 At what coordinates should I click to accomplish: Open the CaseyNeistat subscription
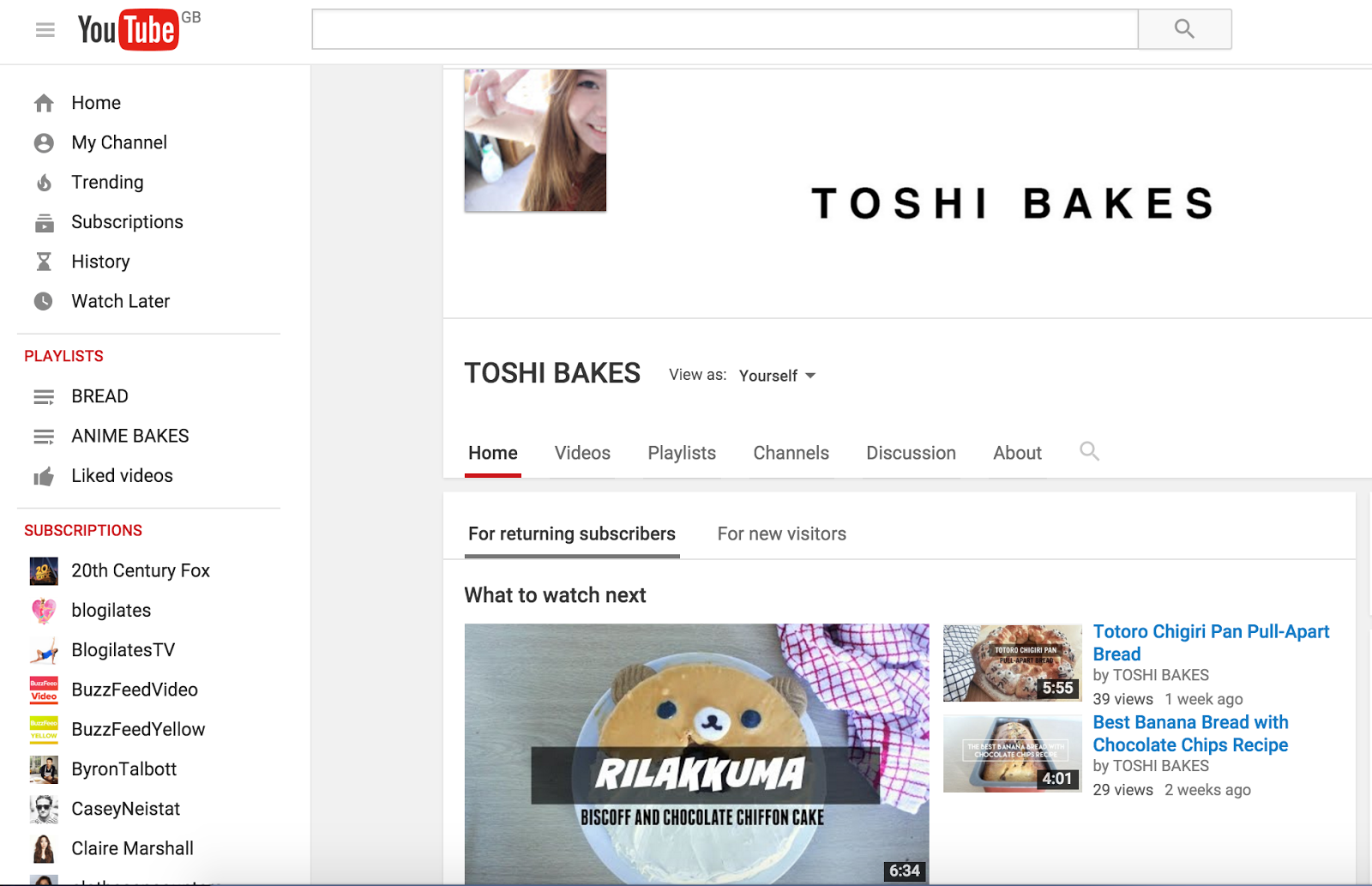click(x=125, y=809)
